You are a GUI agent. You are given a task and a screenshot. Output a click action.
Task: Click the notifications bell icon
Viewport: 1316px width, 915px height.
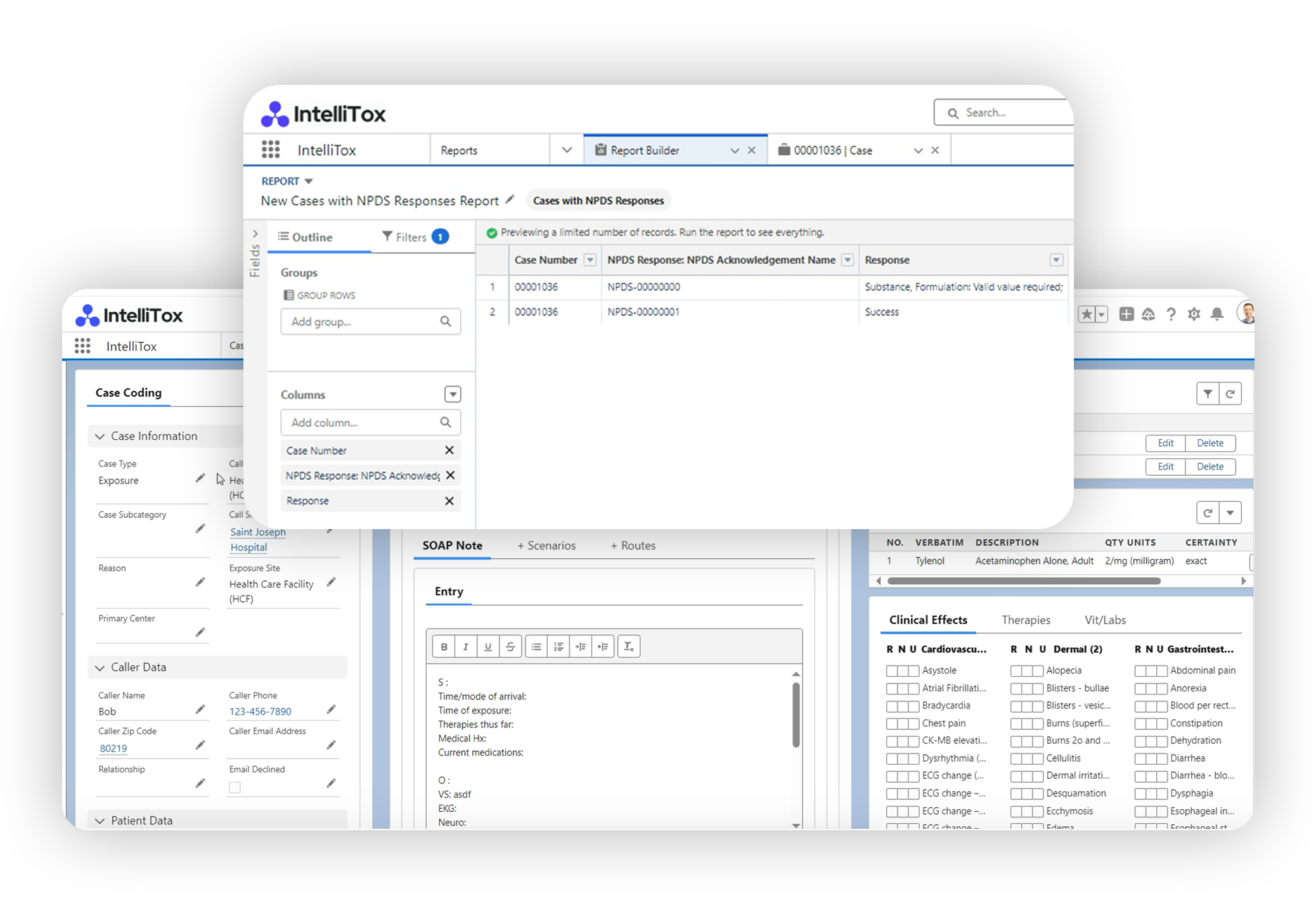[1216, 314]
